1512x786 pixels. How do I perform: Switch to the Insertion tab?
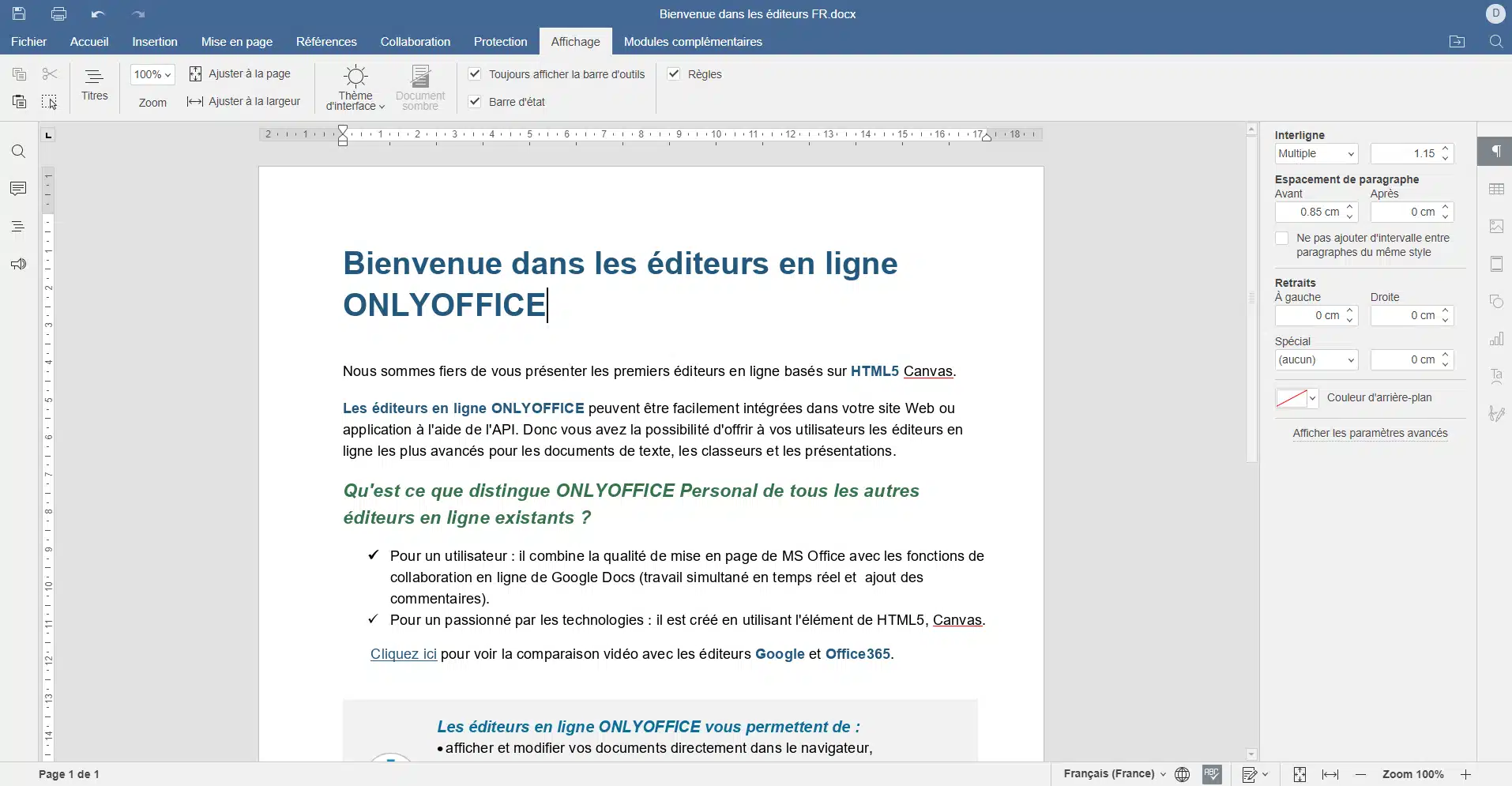(155, 42)
